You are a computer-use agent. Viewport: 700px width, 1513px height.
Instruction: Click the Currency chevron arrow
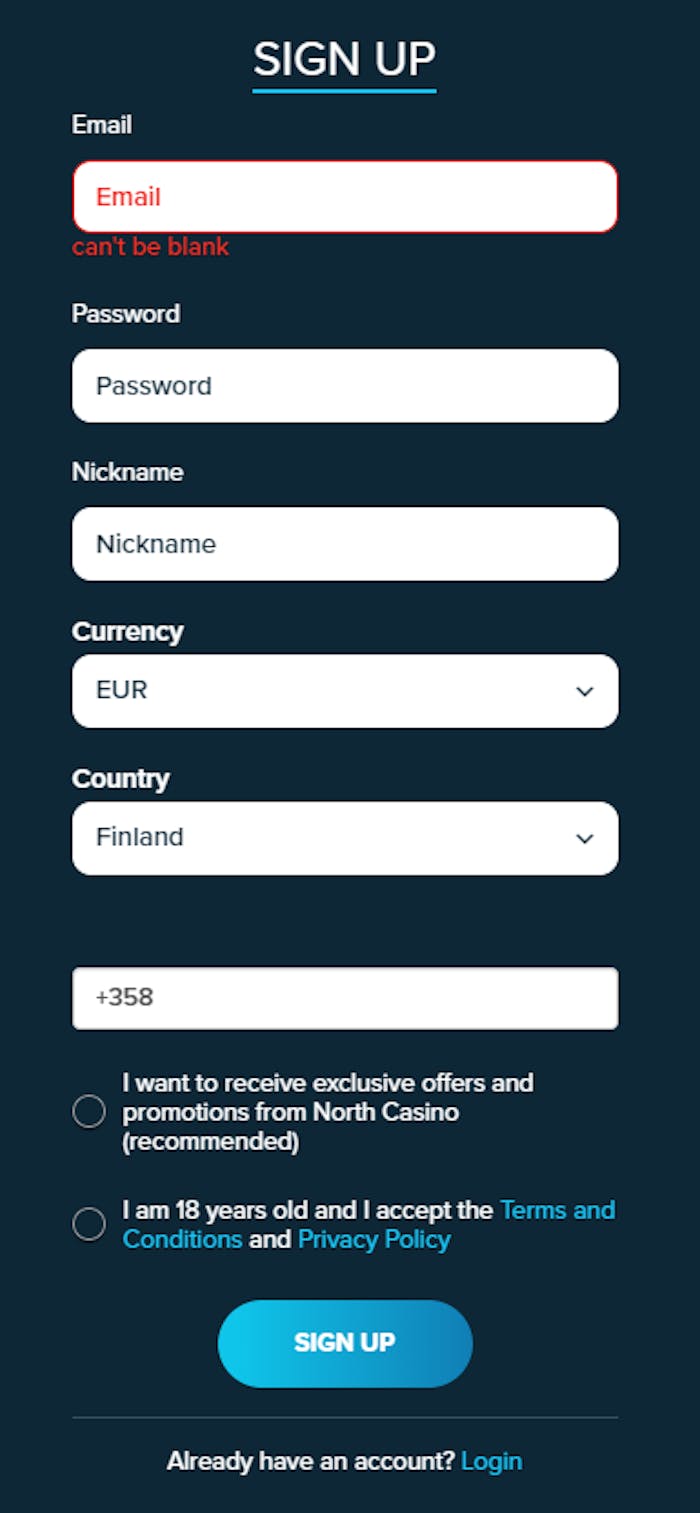[x=585, y=692]
